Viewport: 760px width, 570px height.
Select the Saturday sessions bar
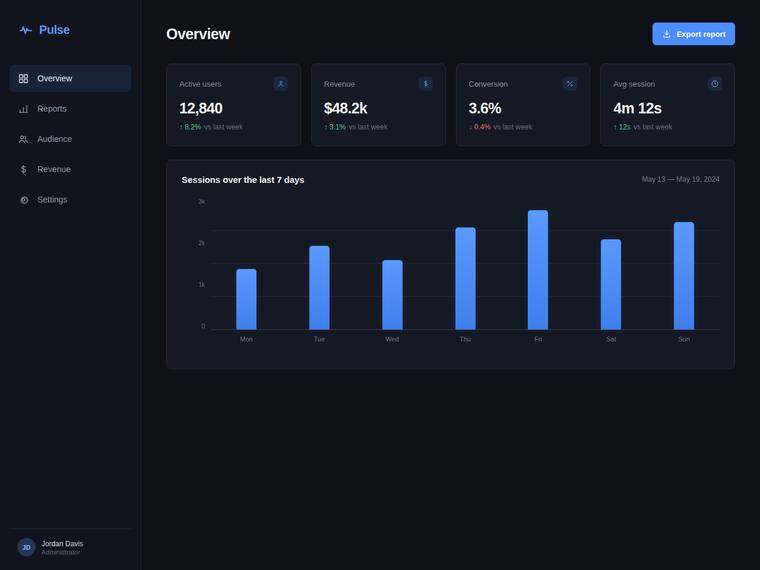(x=611, y=285)
